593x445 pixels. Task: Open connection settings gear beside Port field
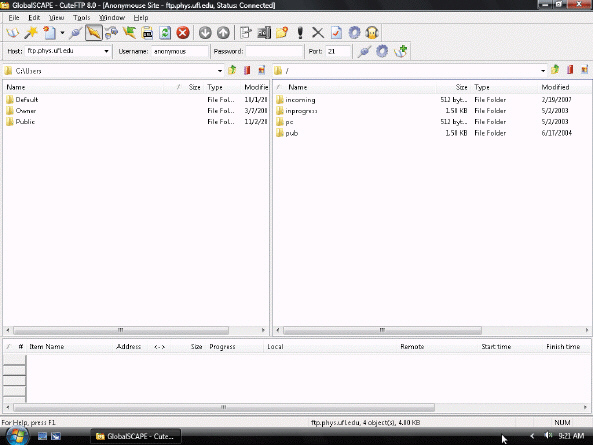point(382,51)
